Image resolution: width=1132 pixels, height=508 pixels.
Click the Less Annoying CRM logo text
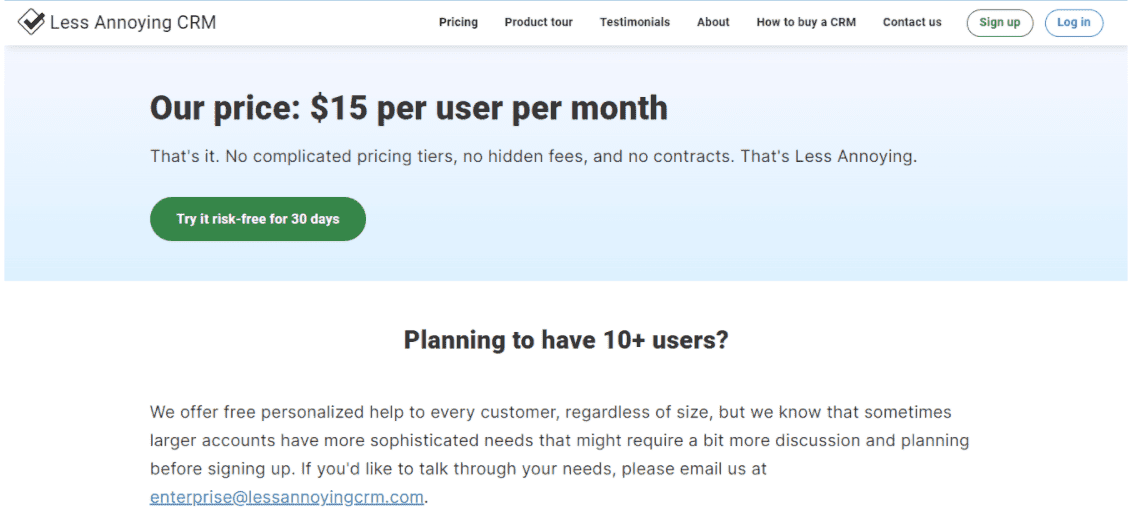133,22
